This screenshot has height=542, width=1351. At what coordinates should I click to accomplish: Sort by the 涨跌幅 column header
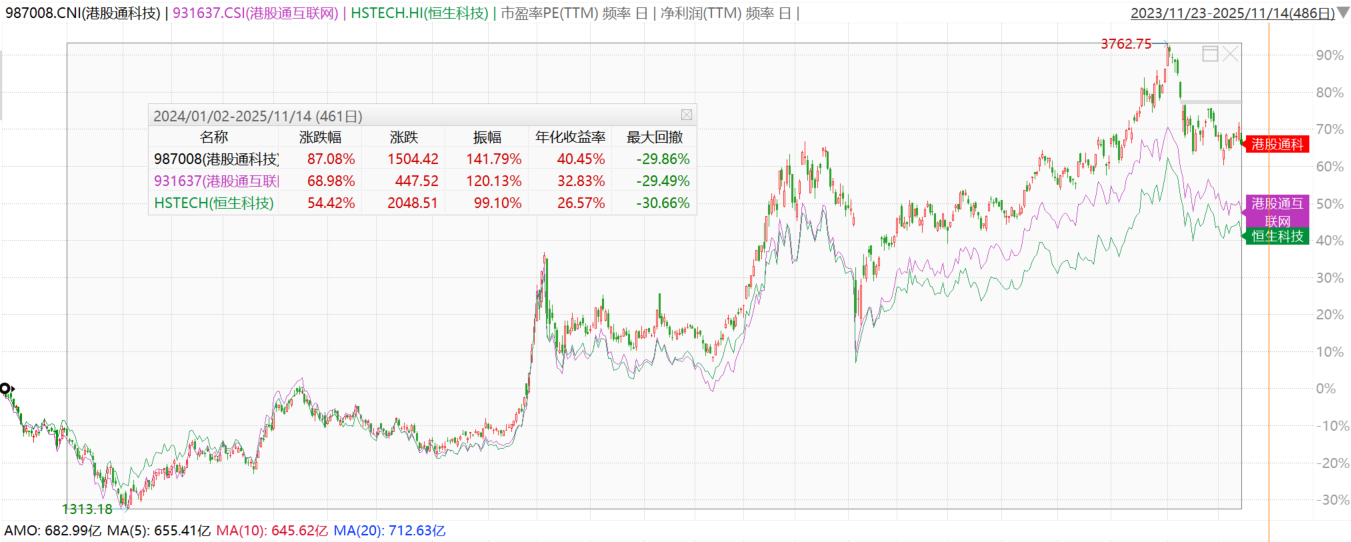point(320,137)
